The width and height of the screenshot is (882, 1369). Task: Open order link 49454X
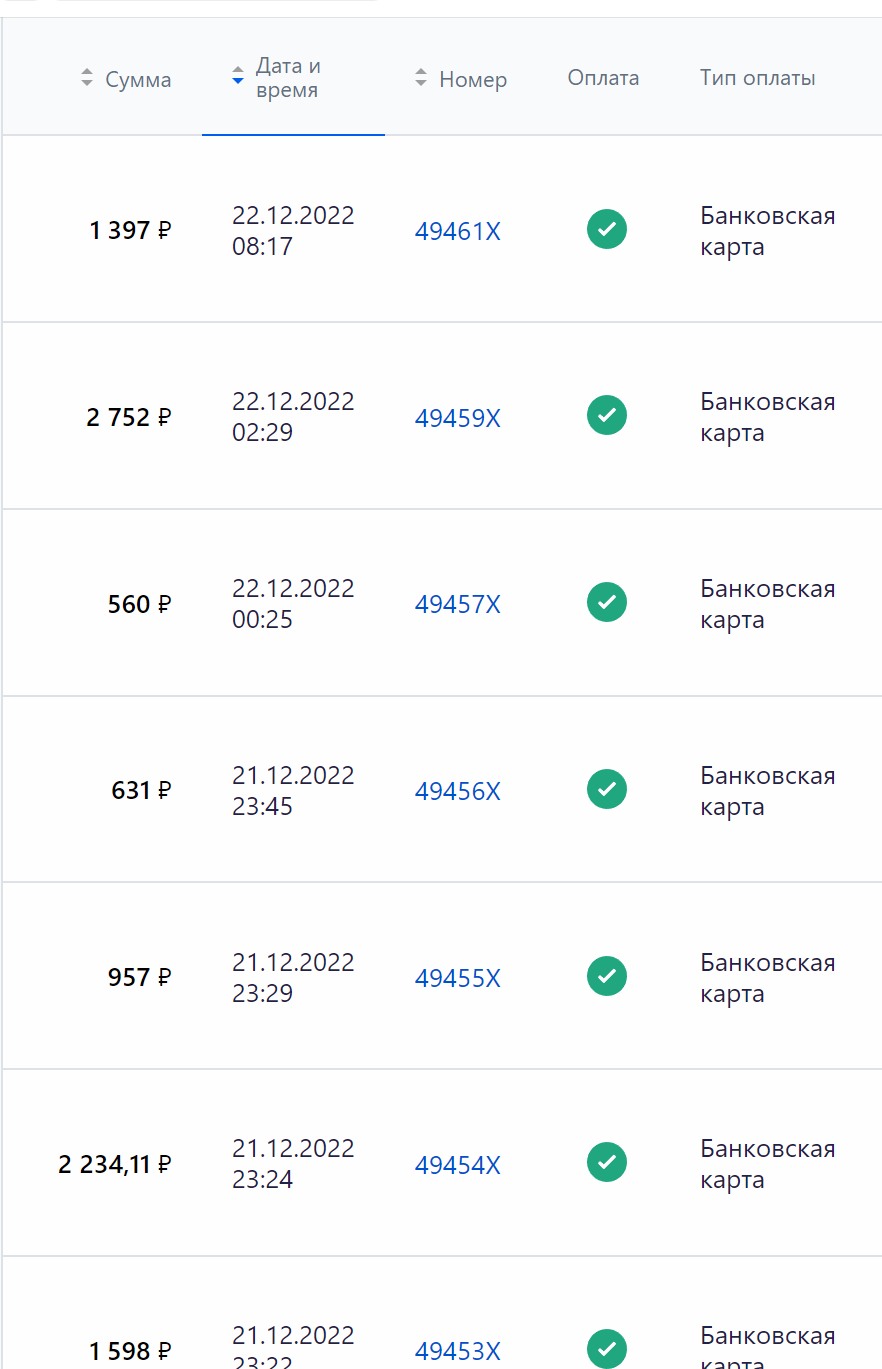tap(458, 1165)
